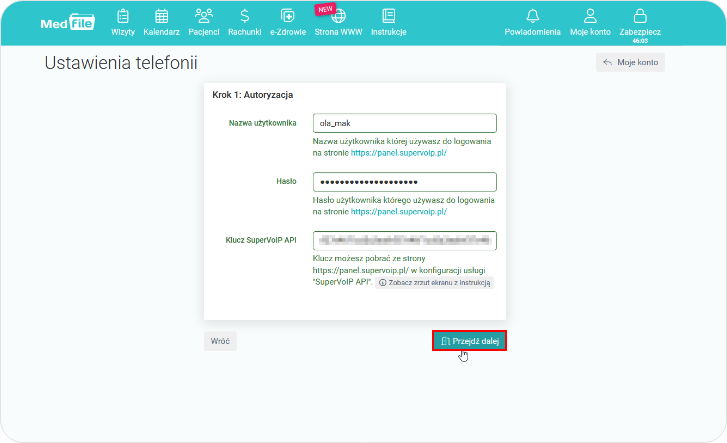The image size is (727, 443).
Task: Select the Klucz SuperVoIP API field
Action: tap(404, 241)
